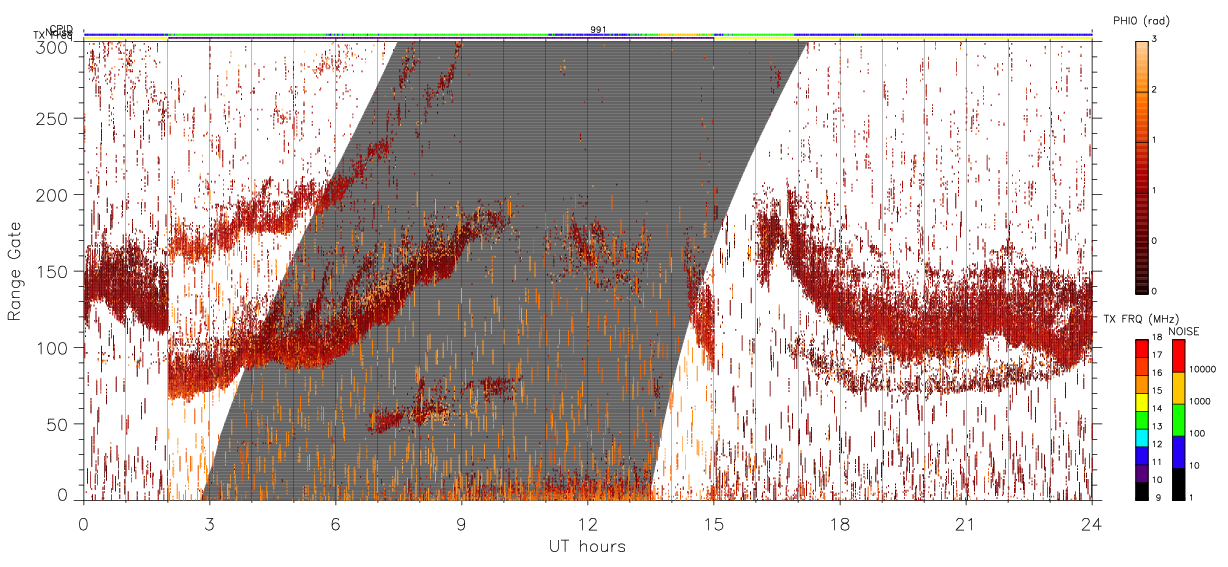Select the '14' TX FRQ tick label
Viewport: 1228px width, 567px height.
pyautogui.click(x=1157, y=408)
